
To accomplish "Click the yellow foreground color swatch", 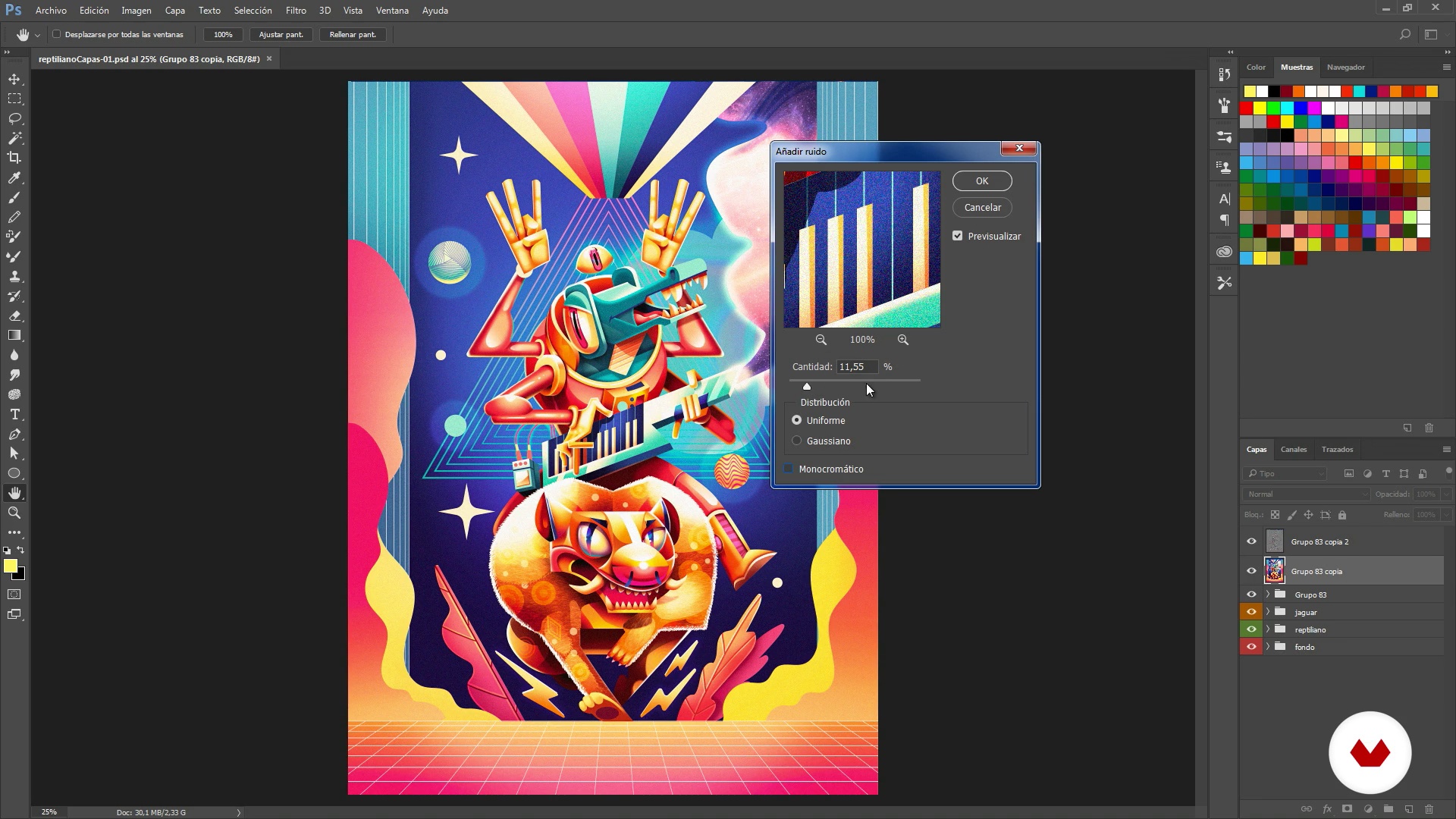I will click(x=10, y=566).
